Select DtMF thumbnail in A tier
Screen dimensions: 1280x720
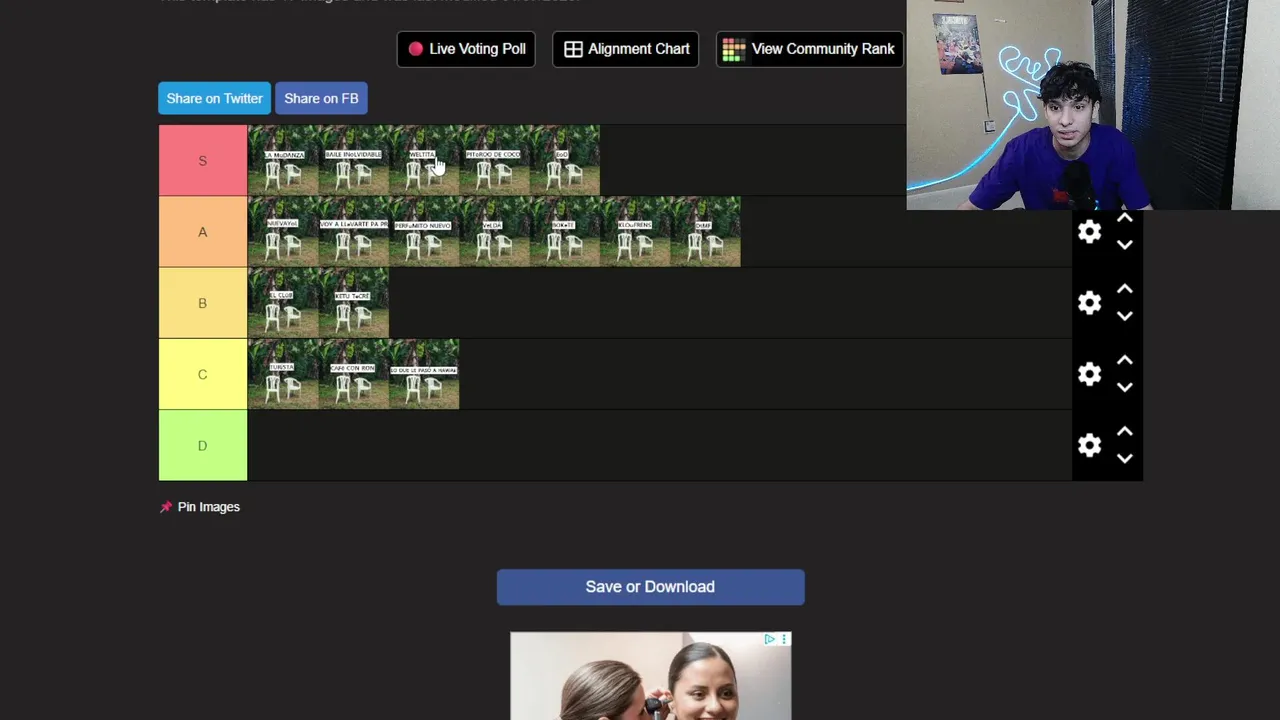click(x=706, y=232)
